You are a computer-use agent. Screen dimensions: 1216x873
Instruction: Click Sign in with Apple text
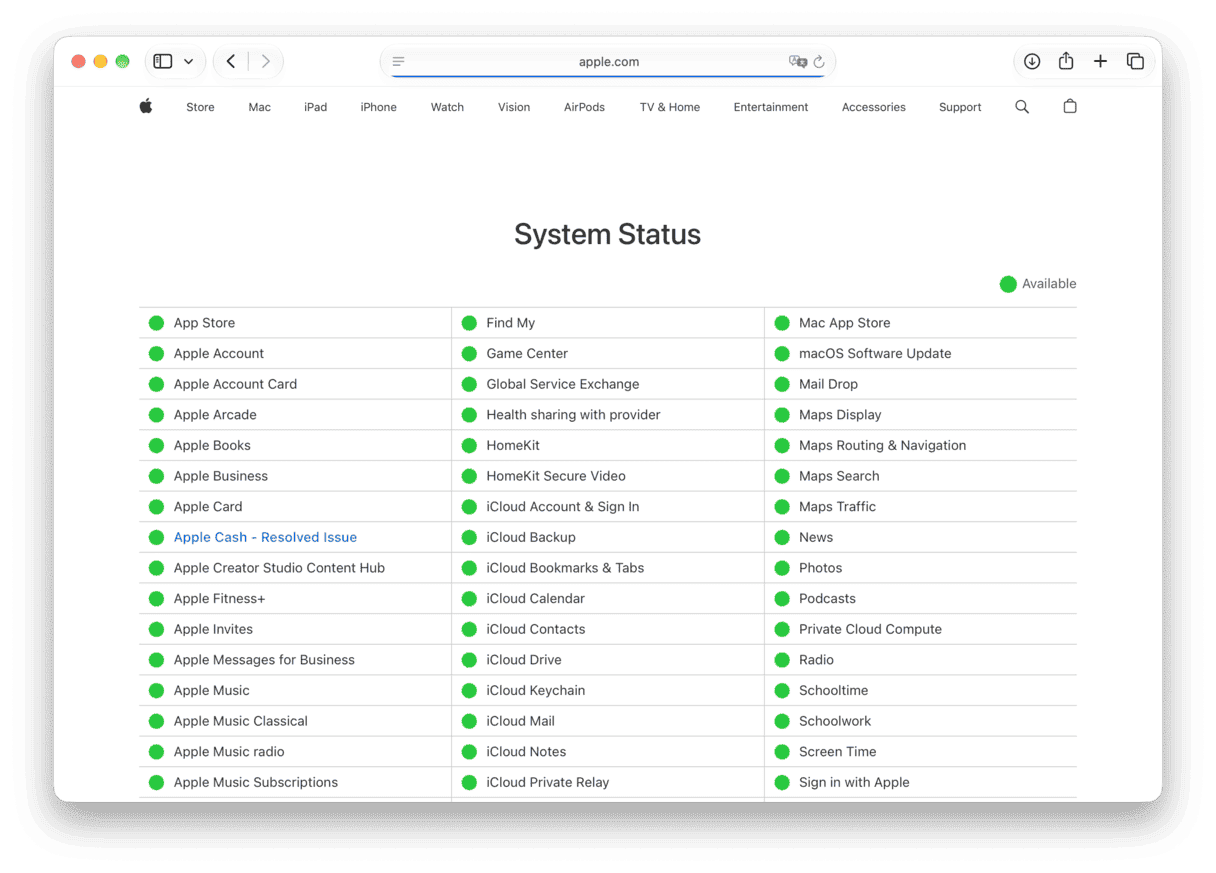(854, 783)
